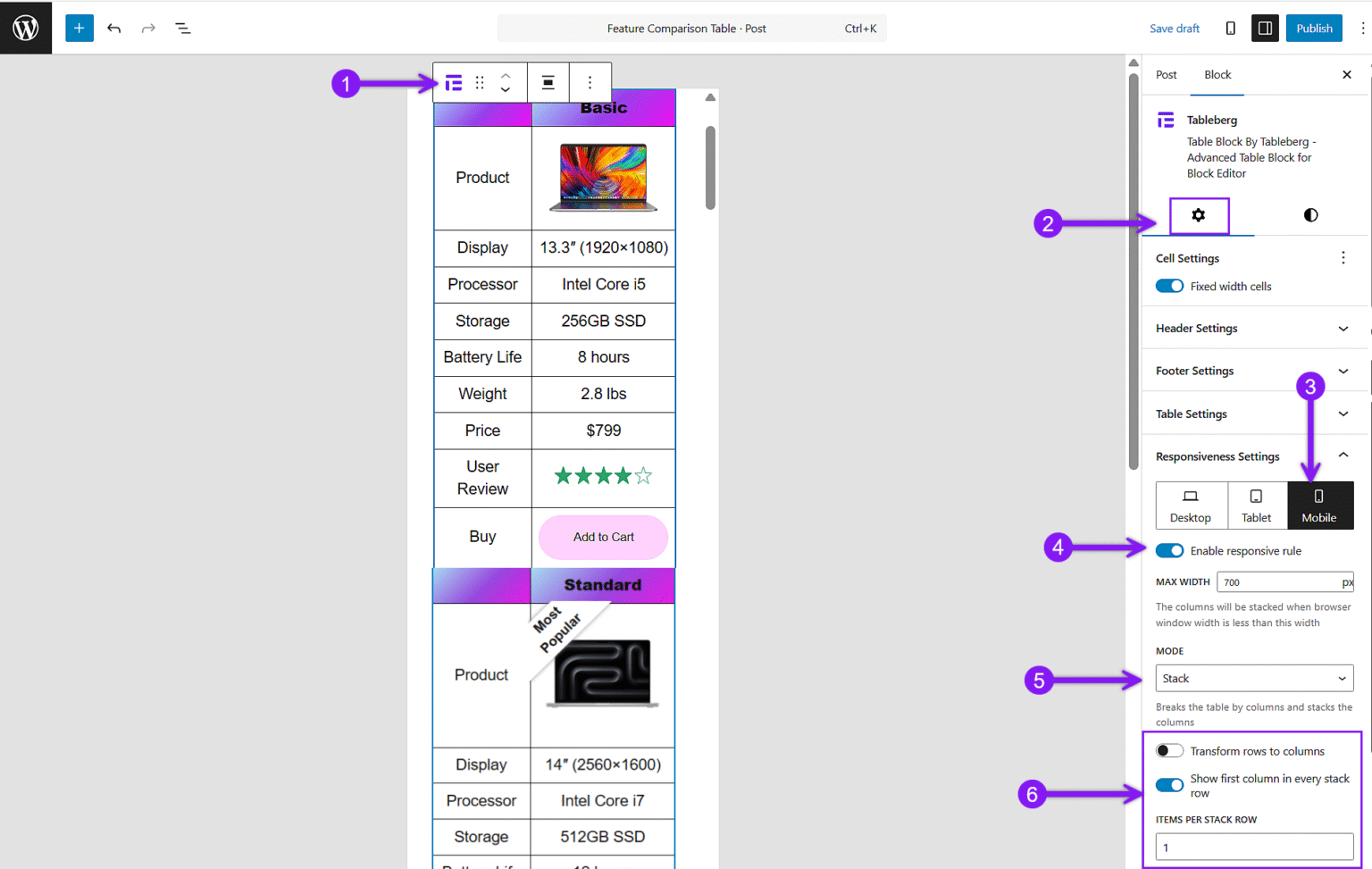This screenshot has height=869, width=1372.
Task: Turn off Enable responsive rule
Action: [x=1169, y=550]
